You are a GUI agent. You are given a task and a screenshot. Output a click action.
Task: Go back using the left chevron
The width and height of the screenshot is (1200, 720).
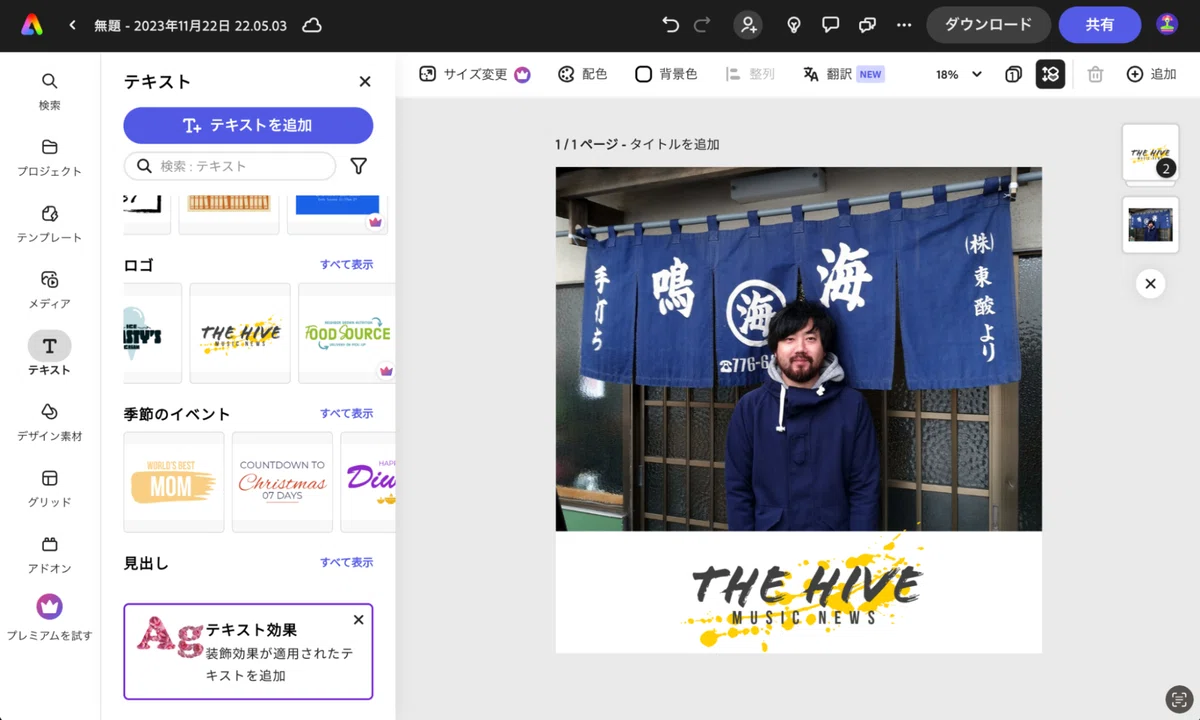(x=72, y=25)
